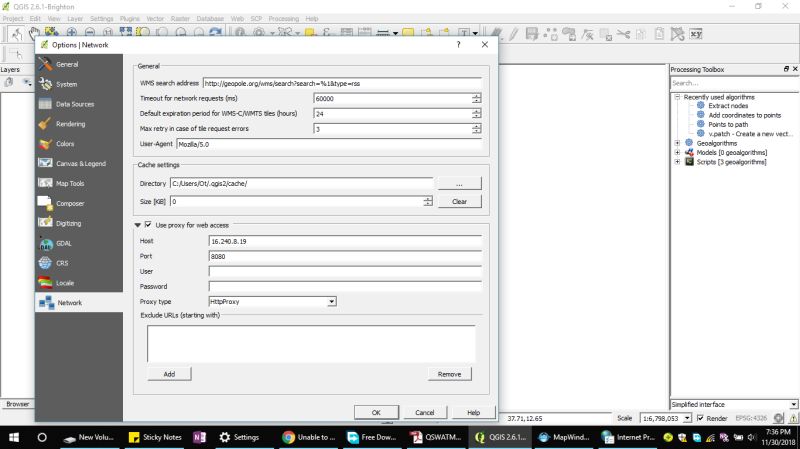Viewport: 800px width, 449px height.
Task: Click the Timeout for network requests field
Action: click(x=392, y=98)
